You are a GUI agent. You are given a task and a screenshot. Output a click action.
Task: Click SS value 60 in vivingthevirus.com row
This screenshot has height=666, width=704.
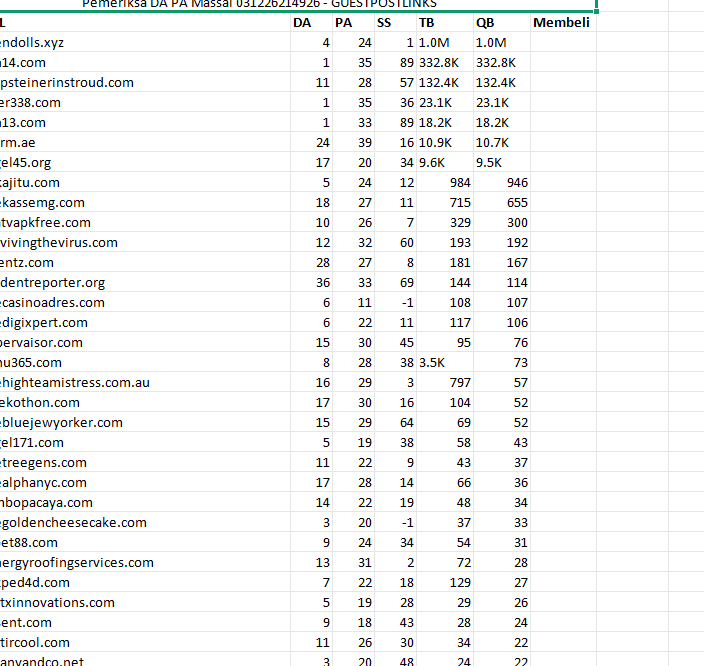click(x=395, y=243)
